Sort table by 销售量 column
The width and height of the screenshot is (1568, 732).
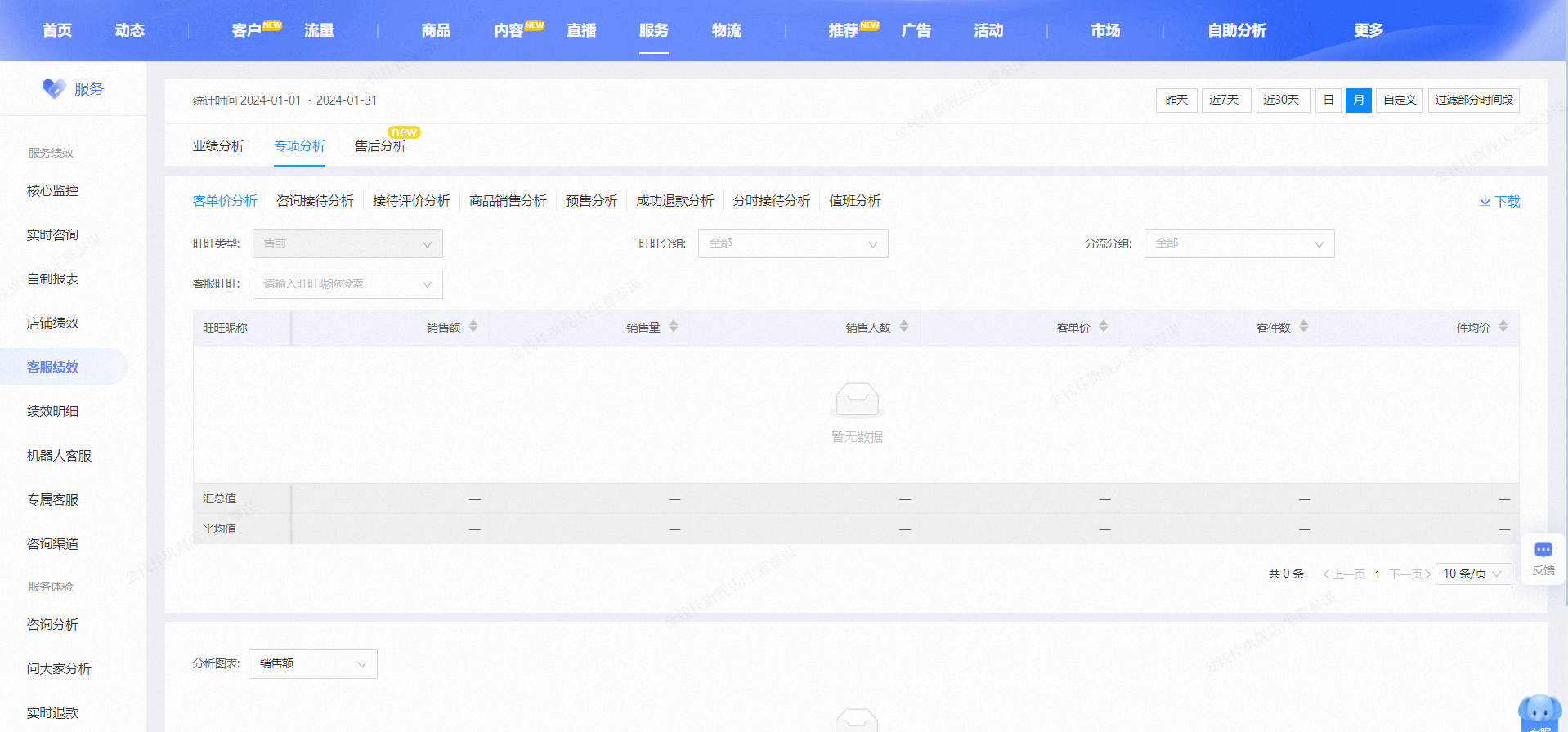click(674, 327)
